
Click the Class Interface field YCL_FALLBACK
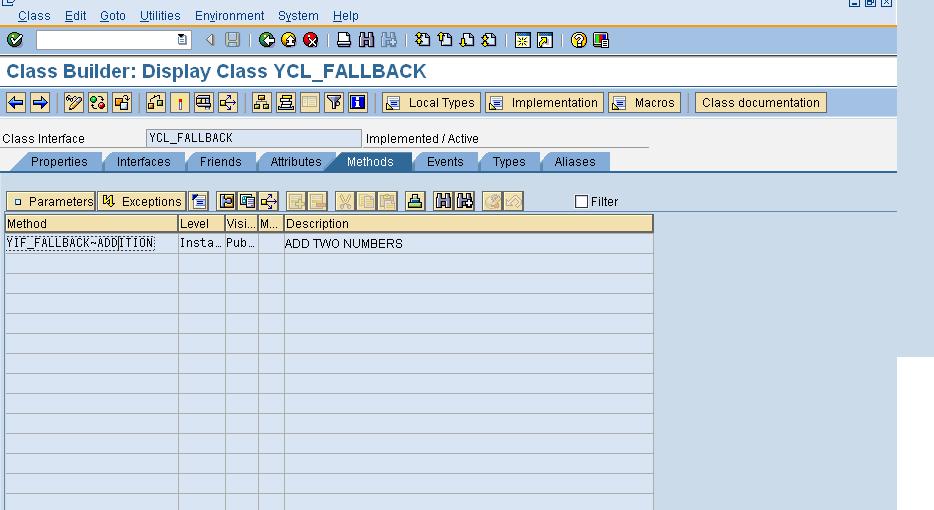pyautogui.click(x=254, y=138)
